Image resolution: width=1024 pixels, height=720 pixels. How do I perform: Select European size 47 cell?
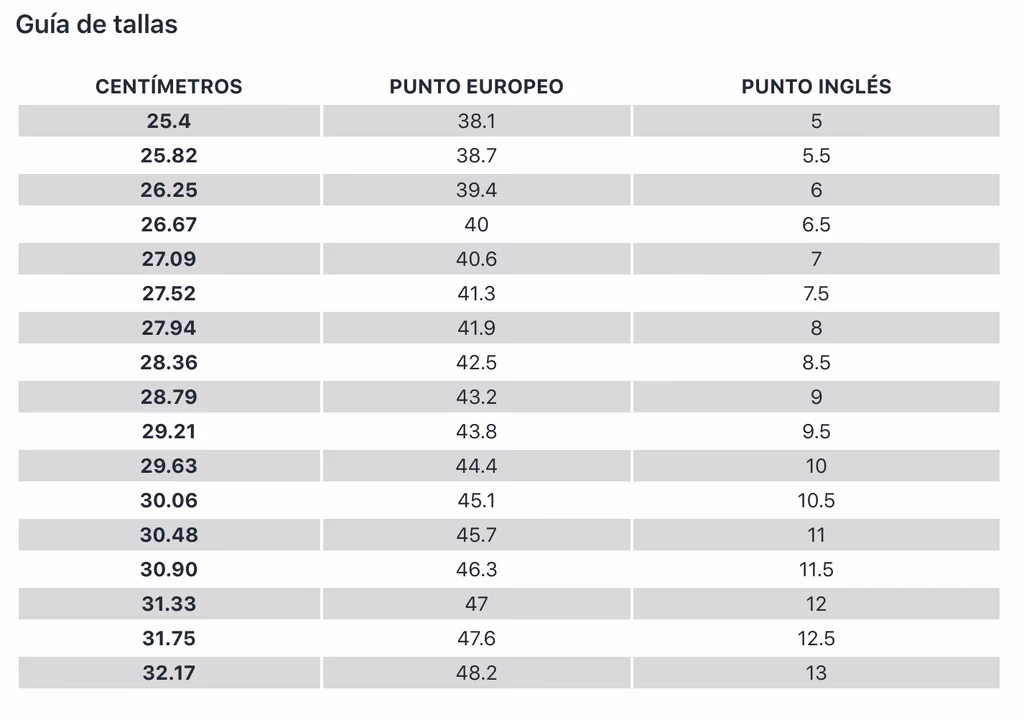476,604
